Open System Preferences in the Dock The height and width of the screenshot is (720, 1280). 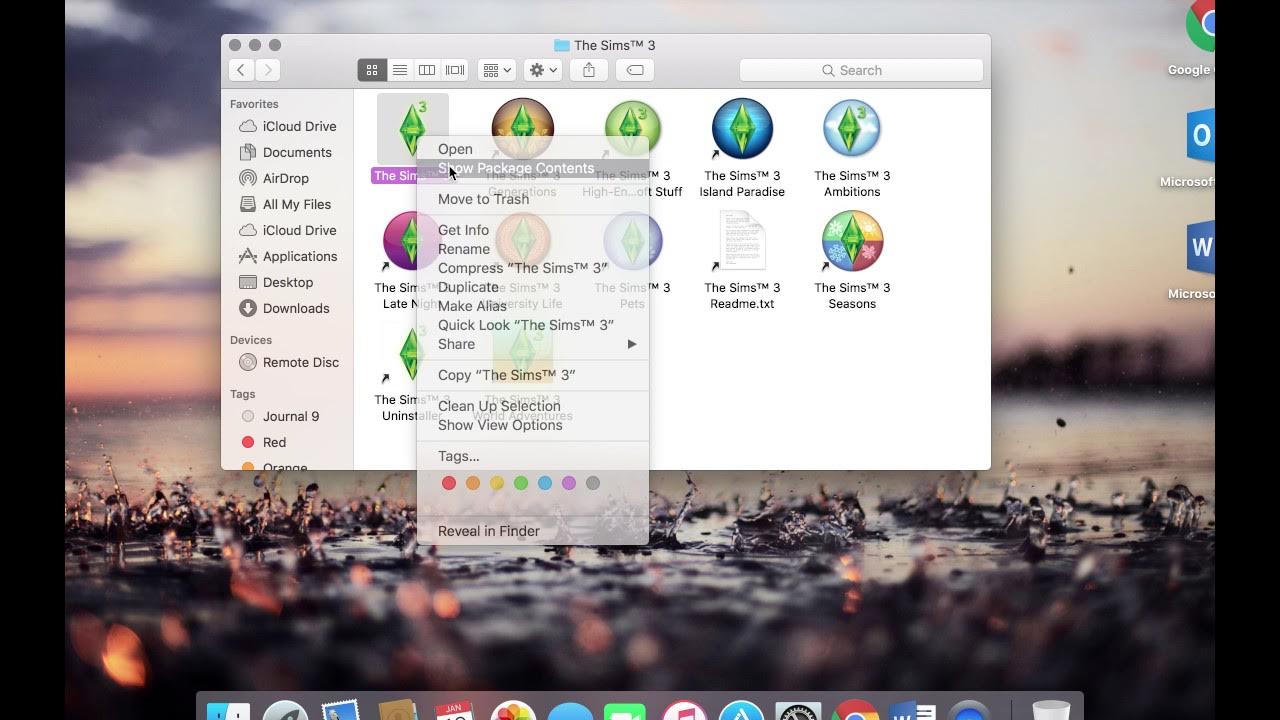tap(799, 710)
